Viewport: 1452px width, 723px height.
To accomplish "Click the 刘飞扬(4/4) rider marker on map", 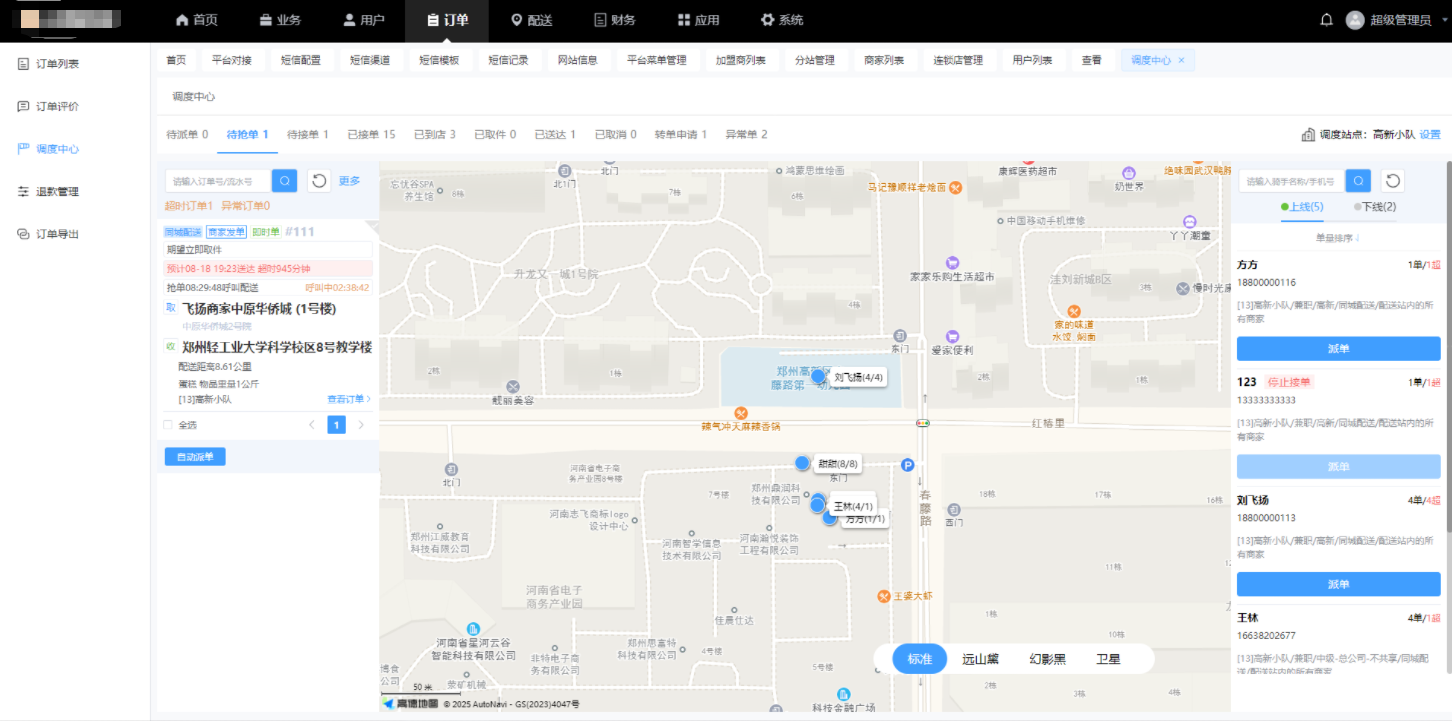I will (818, 377).
